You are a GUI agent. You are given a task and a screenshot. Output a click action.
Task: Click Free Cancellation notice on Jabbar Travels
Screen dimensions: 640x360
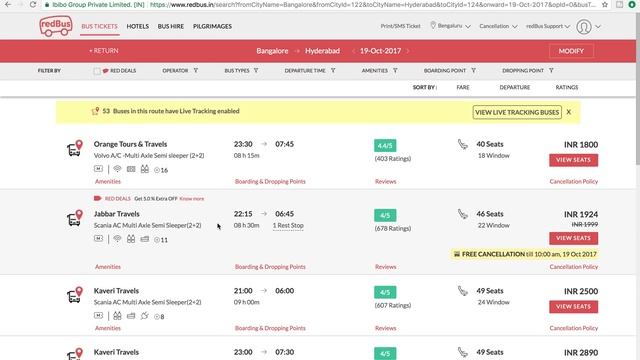pos(525,254)
